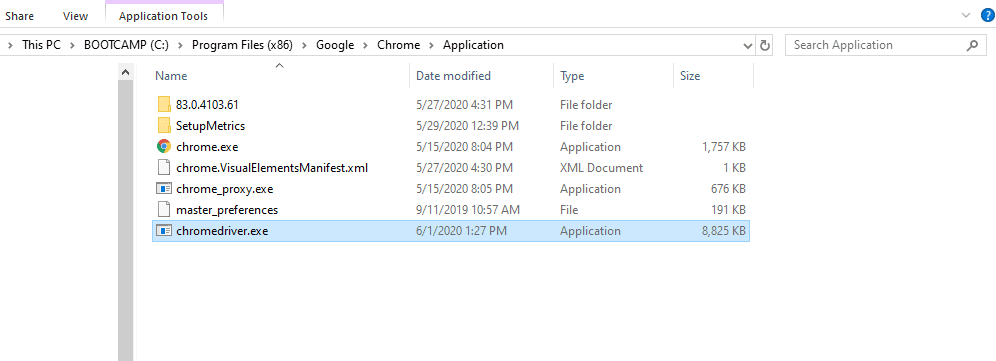Click chromedriver.exe date 6/1/2020 1:27 PM

[461, 231]
